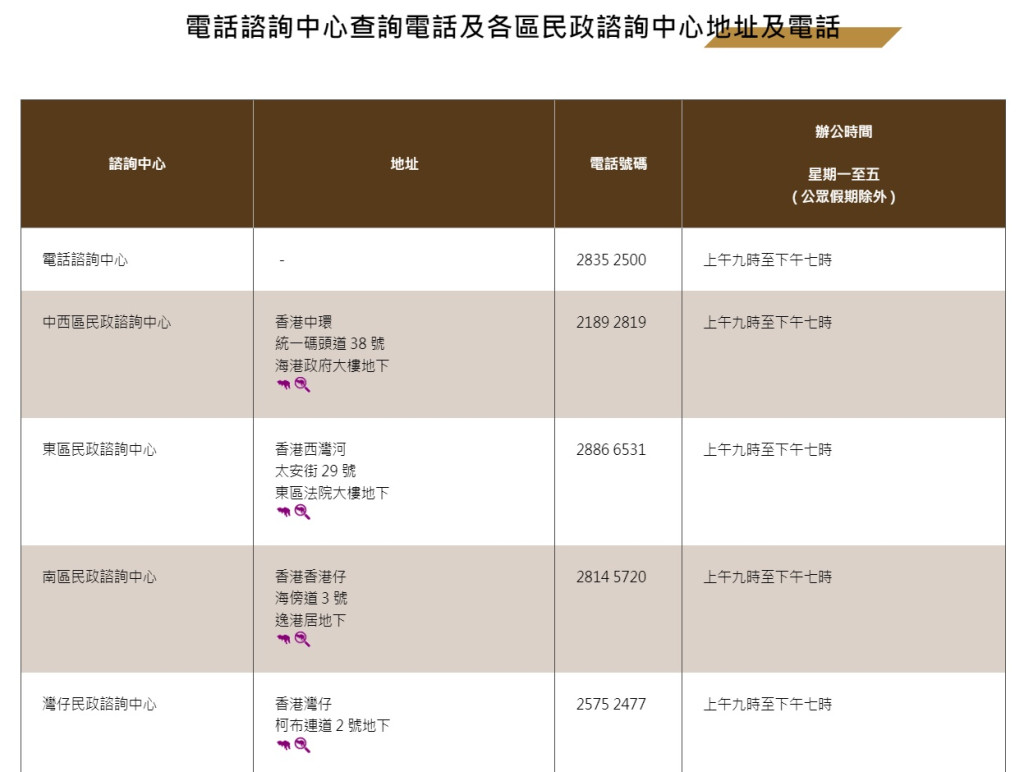This screenshot has height=772, width=1024.
Task: Open the map icon below 東區法院大樓地下
Action: tap(283, 513)
